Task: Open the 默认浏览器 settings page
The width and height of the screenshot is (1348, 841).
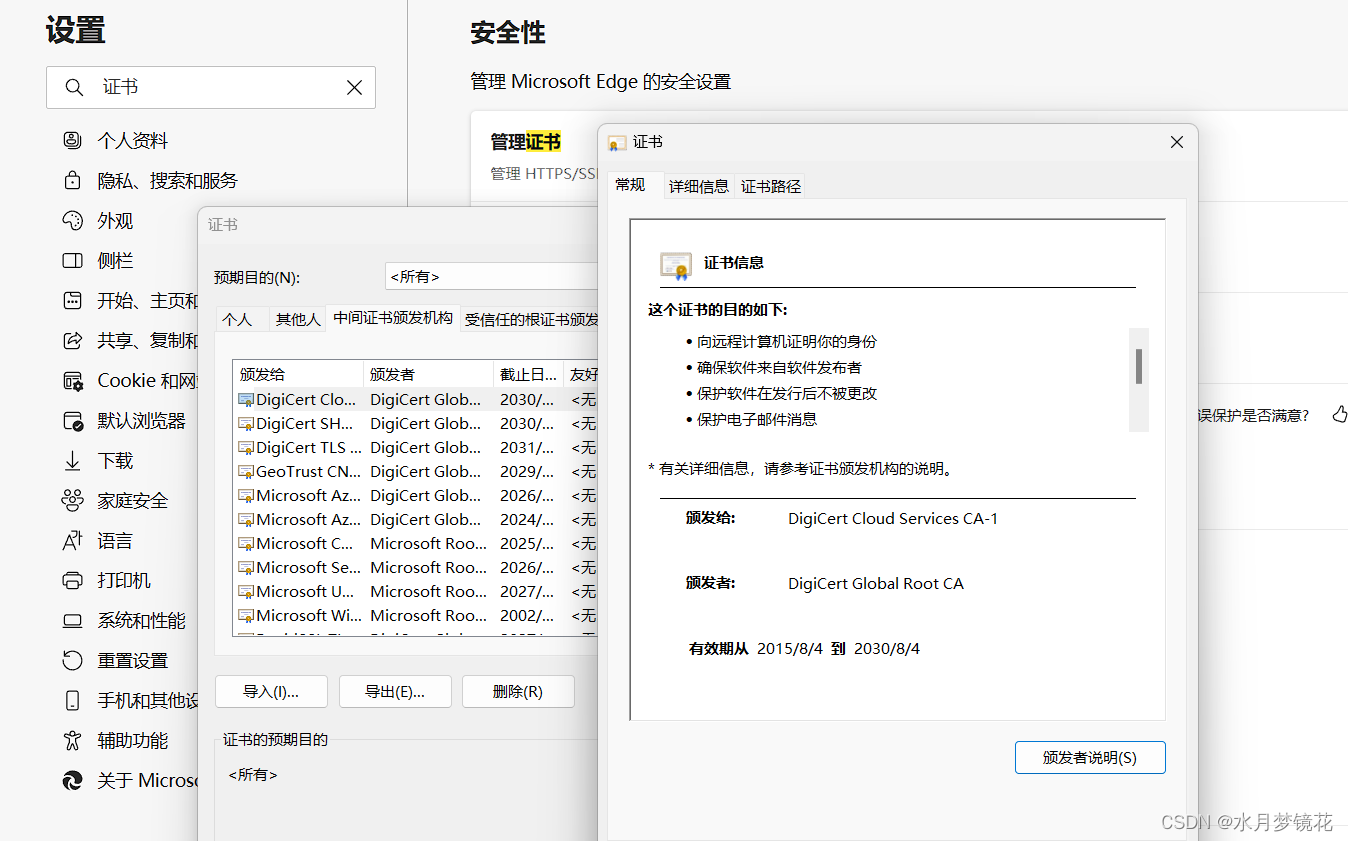Action: [x=142, y=421]
